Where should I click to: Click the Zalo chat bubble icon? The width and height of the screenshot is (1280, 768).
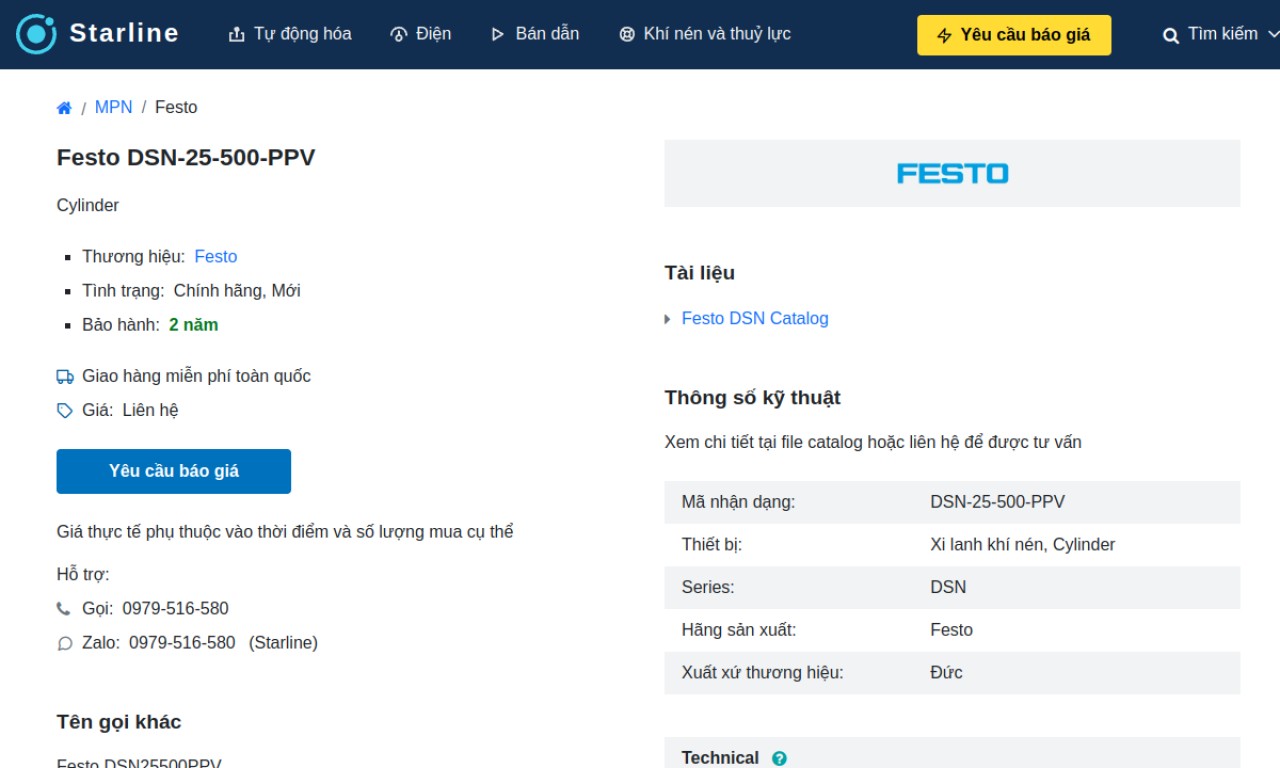65,643
